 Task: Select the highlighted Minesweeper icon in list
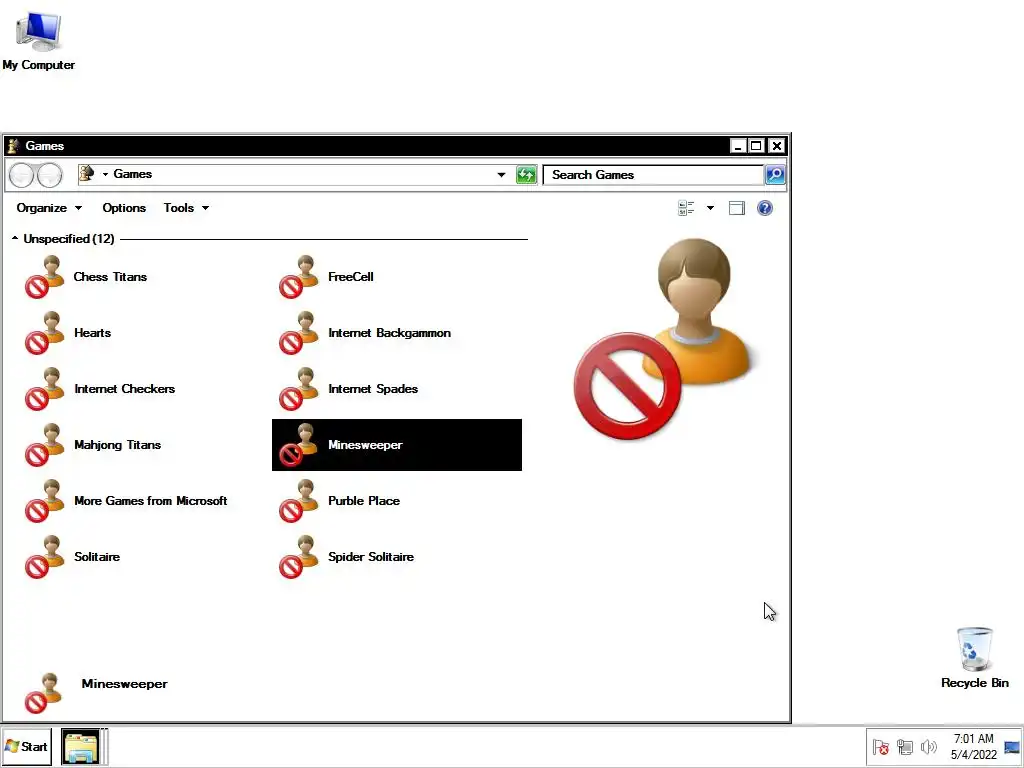(x=299, y=445)
